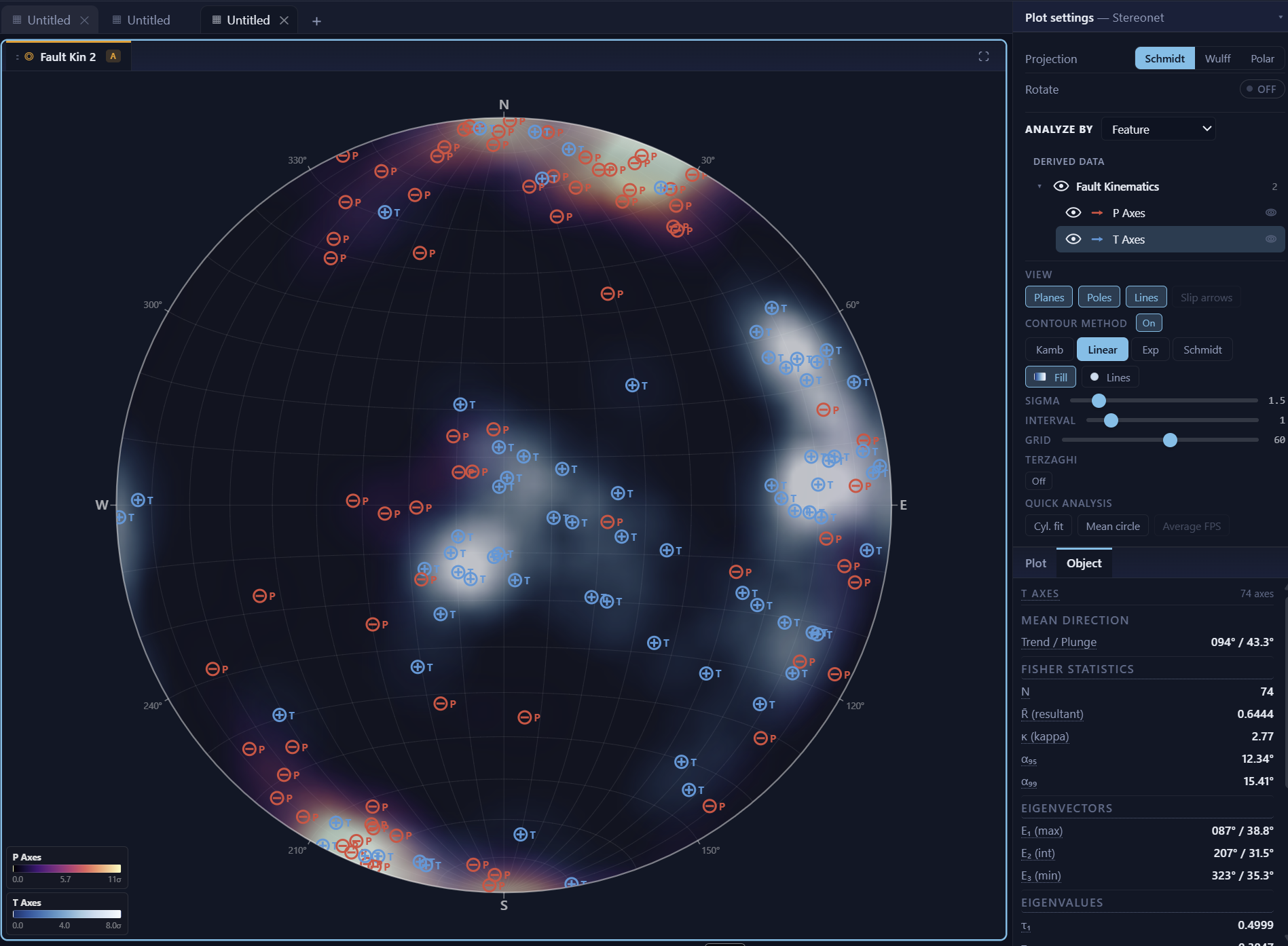The image size is (1288, 946).
Task: Open the Analyze By Feature dropdown
Action: pos(1158,129)
